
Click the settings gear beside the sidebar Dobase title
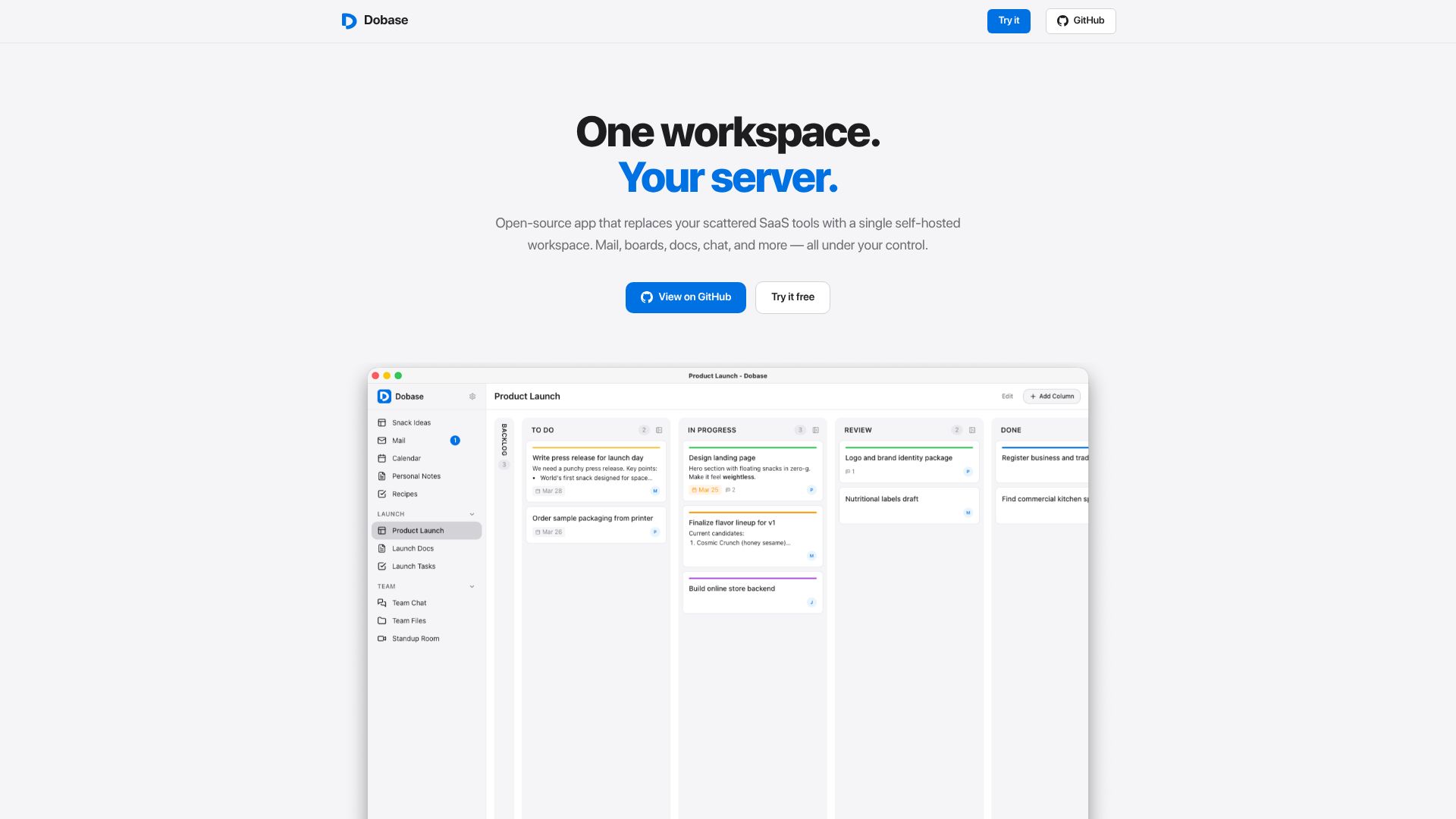(x=472, y=397)
